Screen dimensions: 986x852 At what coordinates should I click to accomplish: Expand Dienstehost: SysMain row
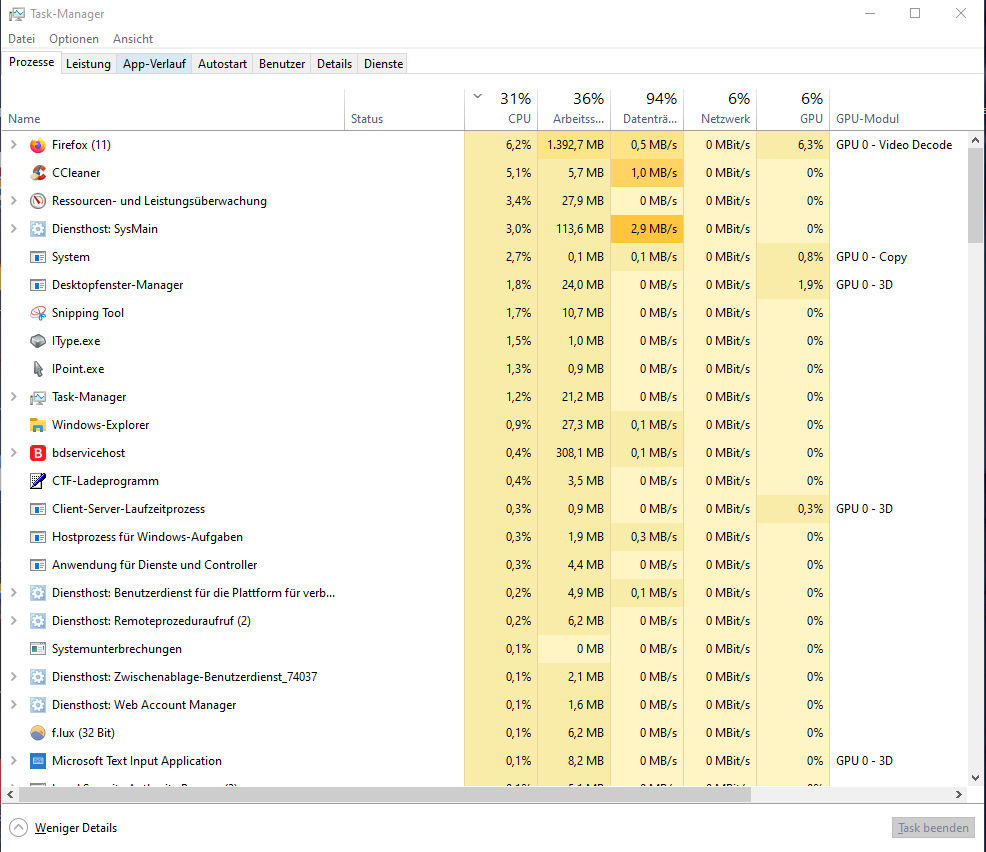(13, 229)
